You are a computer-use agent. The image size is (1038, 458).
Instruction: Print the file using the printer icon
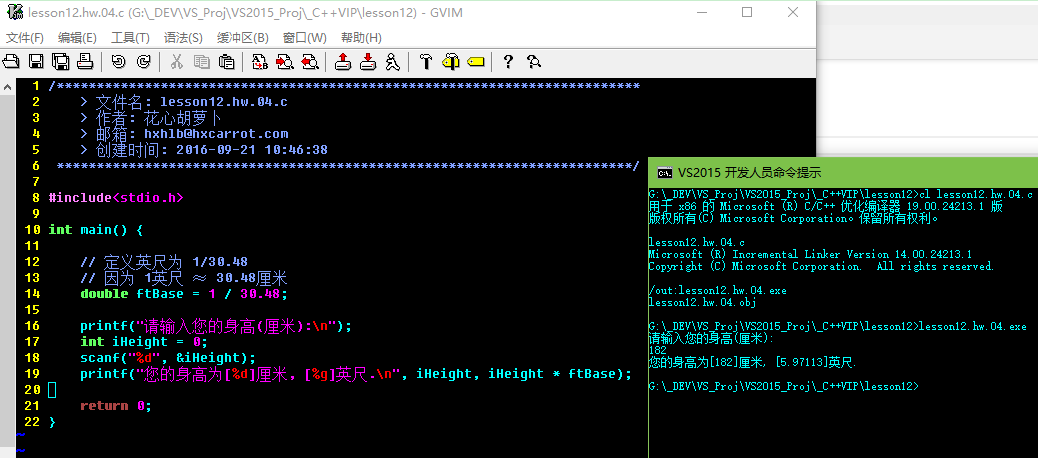click(x=86, y=62)
